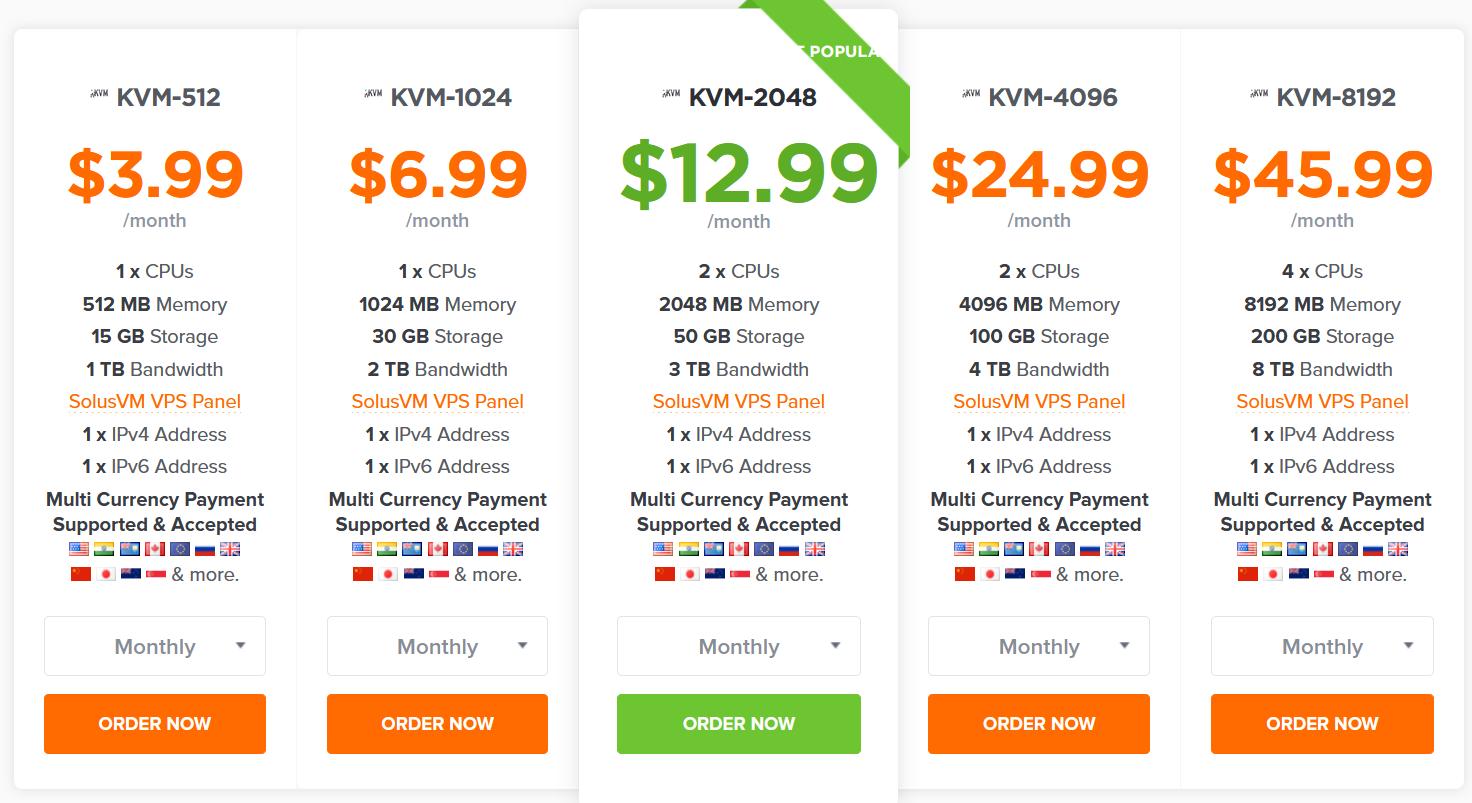Image resolution: width=1472 pixels, height=803 pixels.
Task: Open the Monthly billing dropdown for KVM-512
Action: point(155,646)
